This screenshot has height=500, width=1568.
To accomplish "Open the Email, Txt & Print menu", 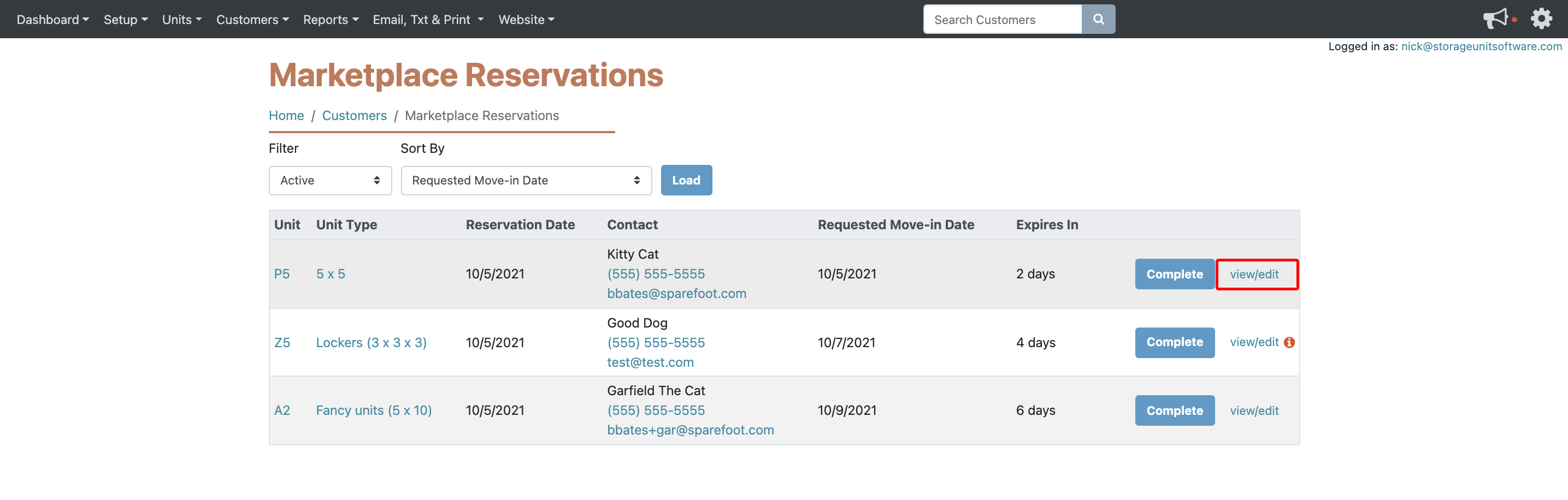I will coord(428,20).
